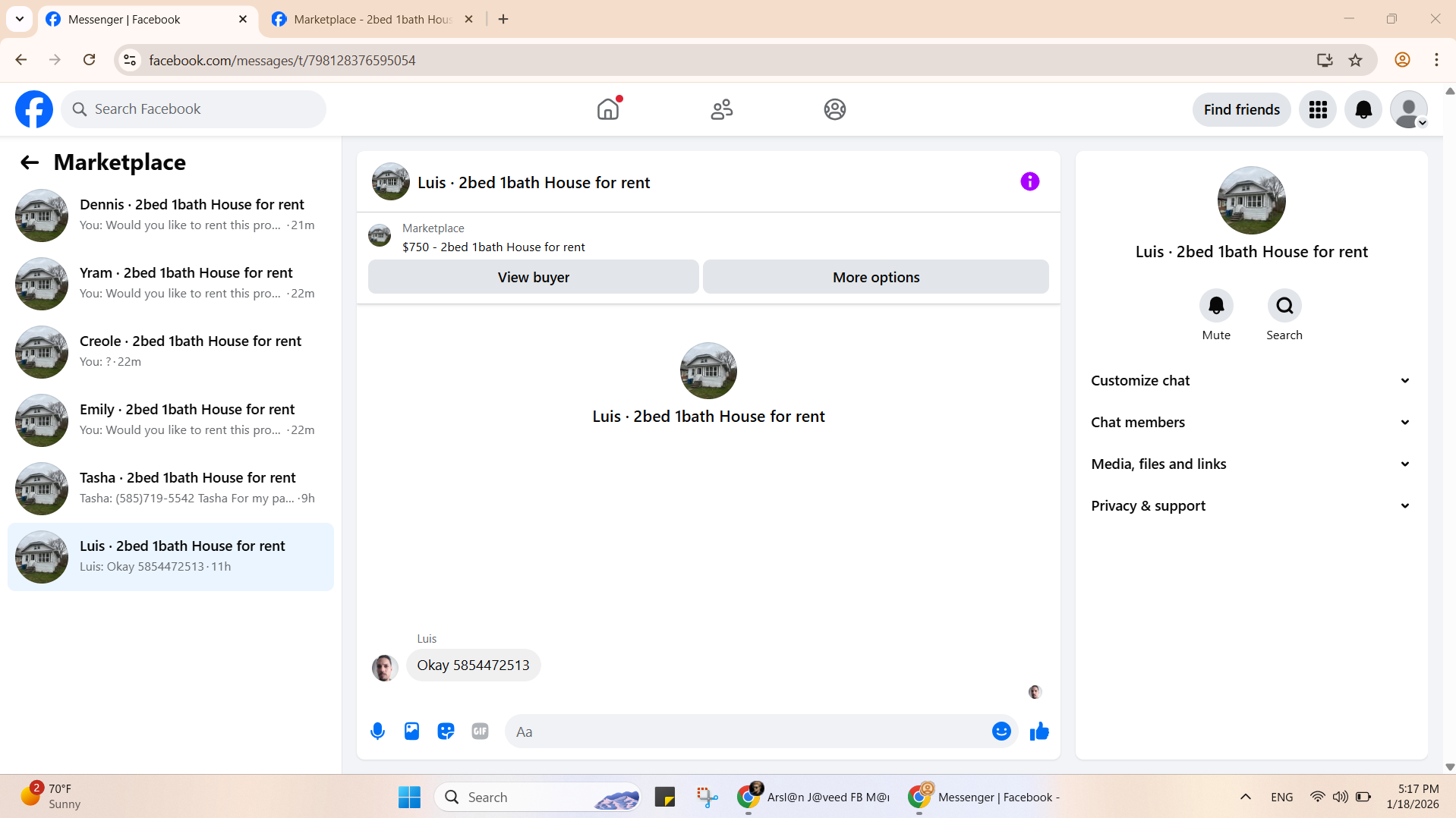The height and width of the screenshot is (818, 1456).
Task: Send a thumbs-up like
Action: (x=1039, y=731)
